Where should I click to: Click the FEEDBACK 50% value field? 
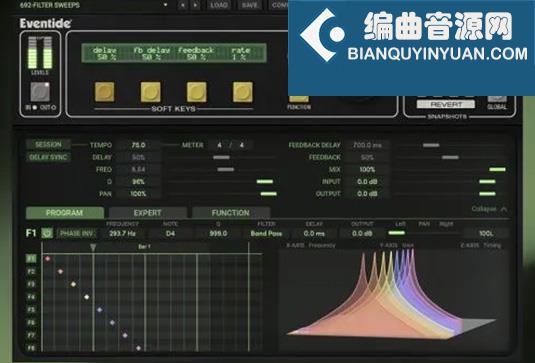pos(367,157)
